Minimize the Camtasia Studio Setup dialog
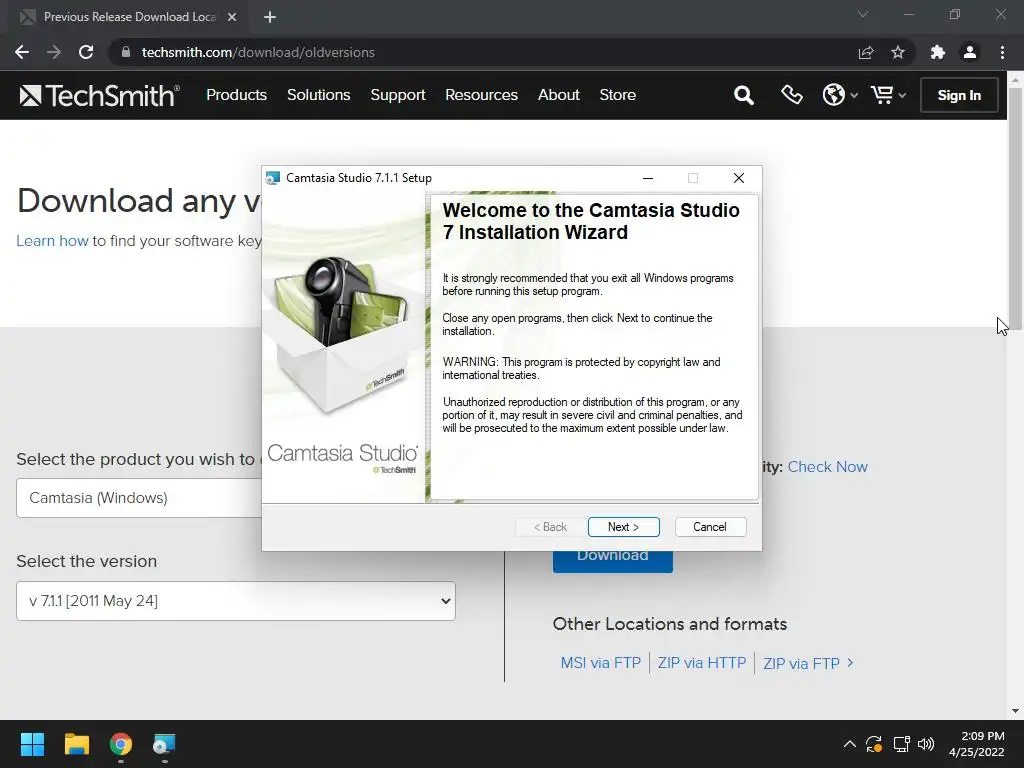The image size is (1024, 768). tap(648, 178)
